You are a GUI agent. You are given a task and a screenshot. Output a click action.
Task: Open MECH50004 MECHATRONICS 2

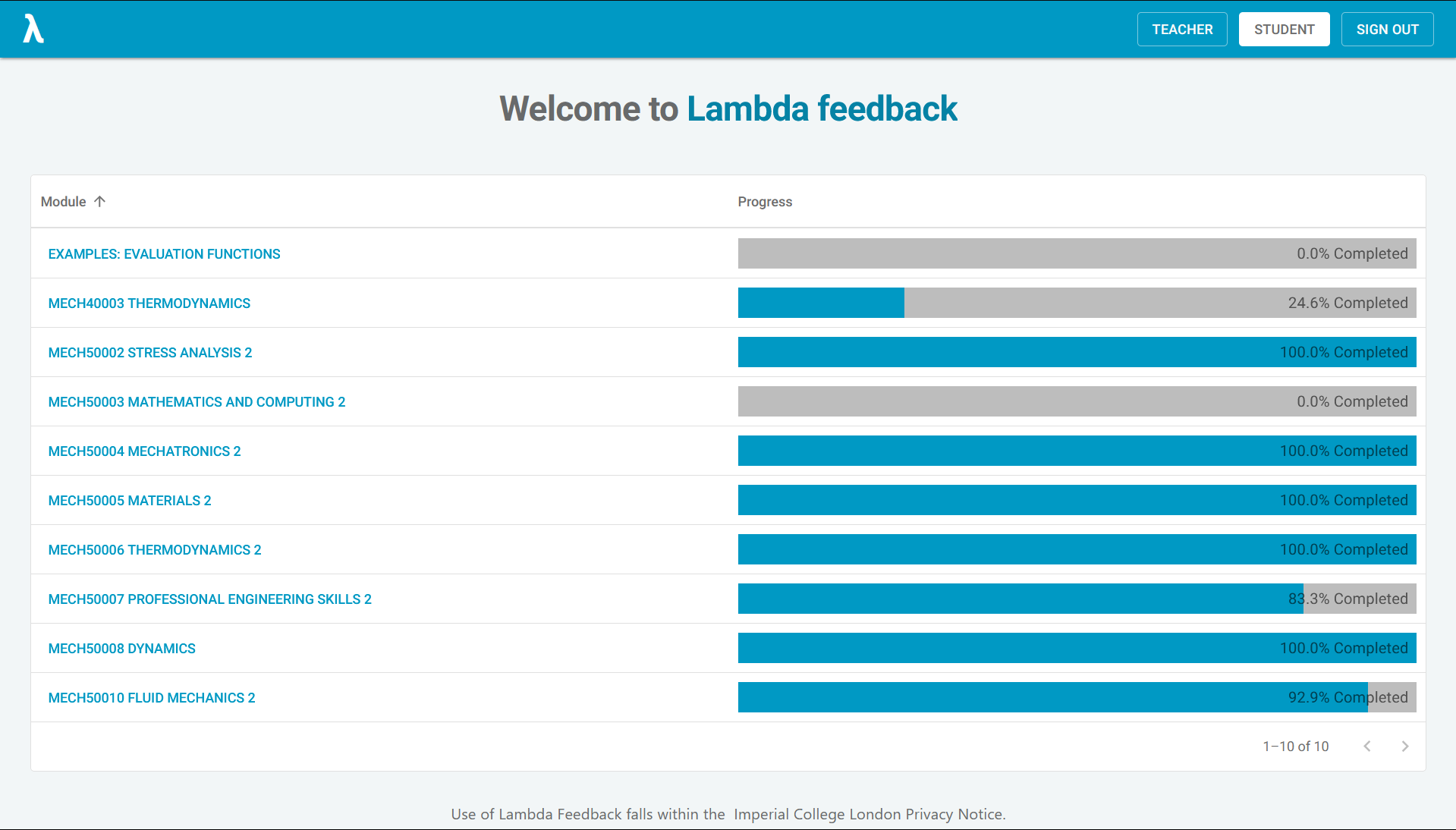tap(144, 451)
